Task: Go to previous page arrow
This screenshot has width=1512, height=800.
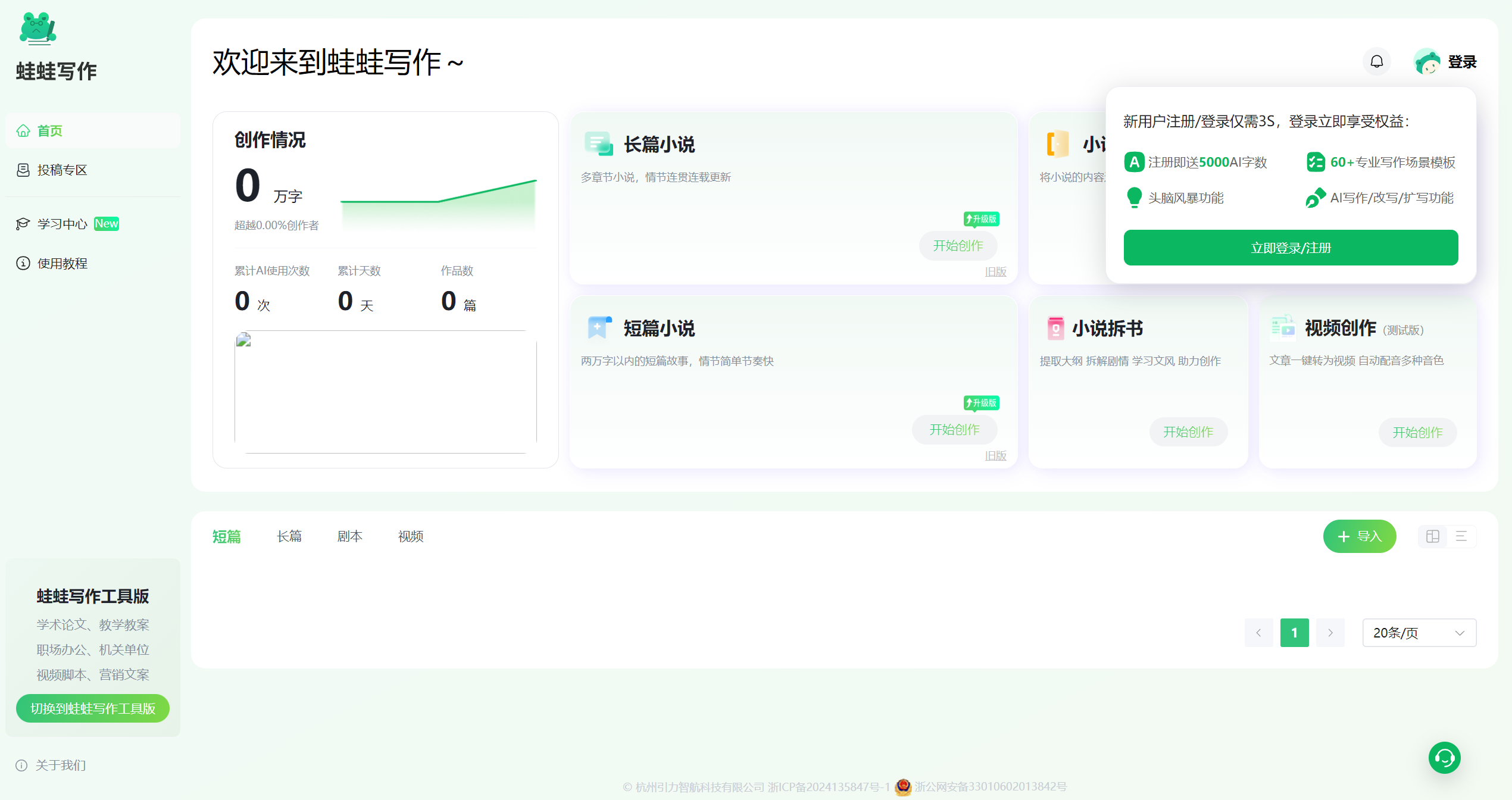Action: pos(1258,633)
